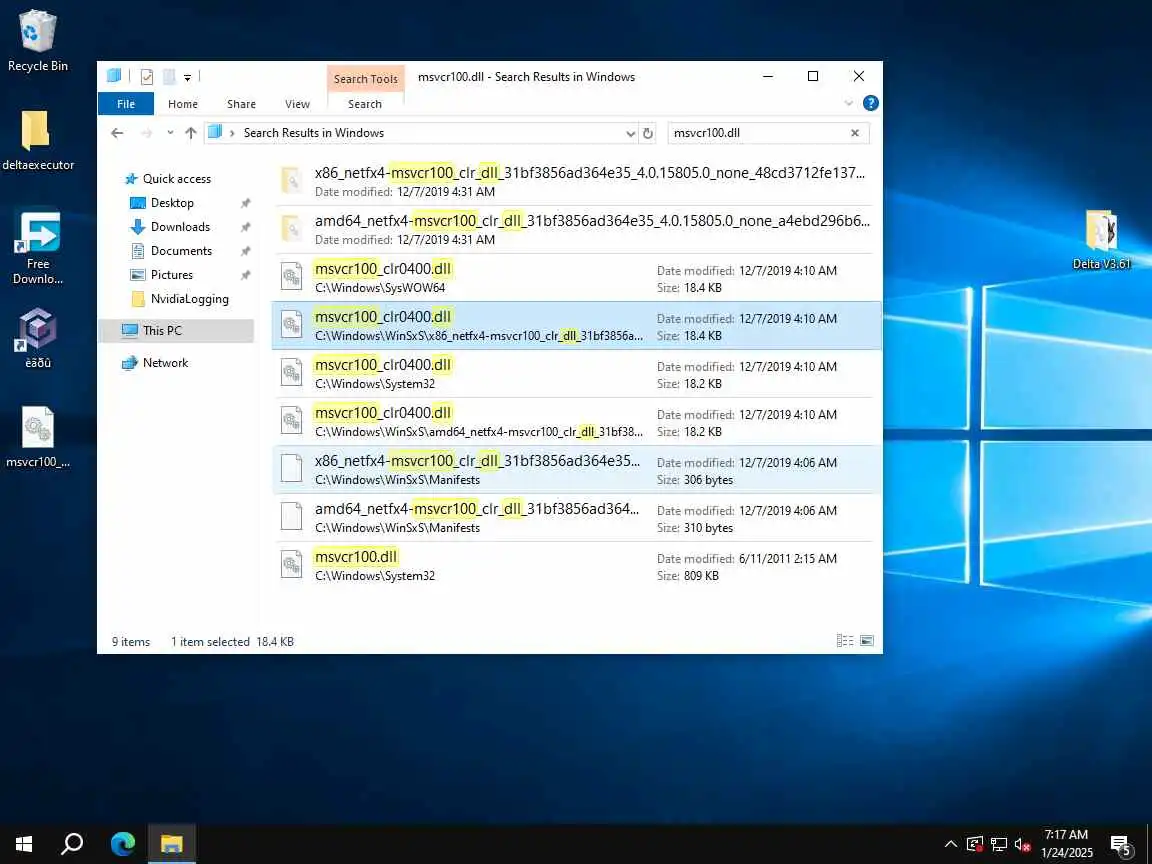Open Pictures in the navigation pane
The width and height of the screenshot is (1152, 864).
171,275
